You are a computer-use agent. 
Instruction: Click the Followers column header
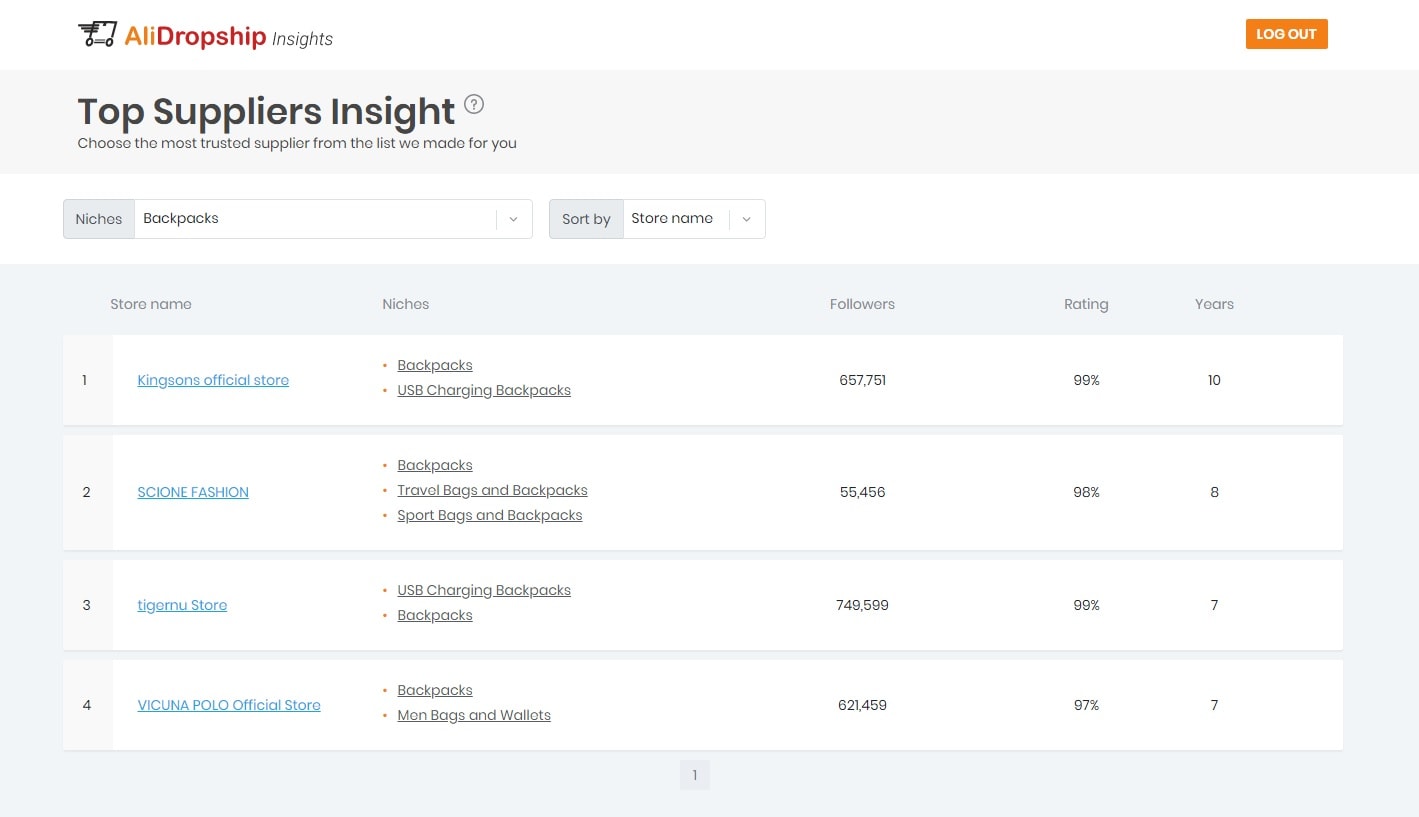862,304
